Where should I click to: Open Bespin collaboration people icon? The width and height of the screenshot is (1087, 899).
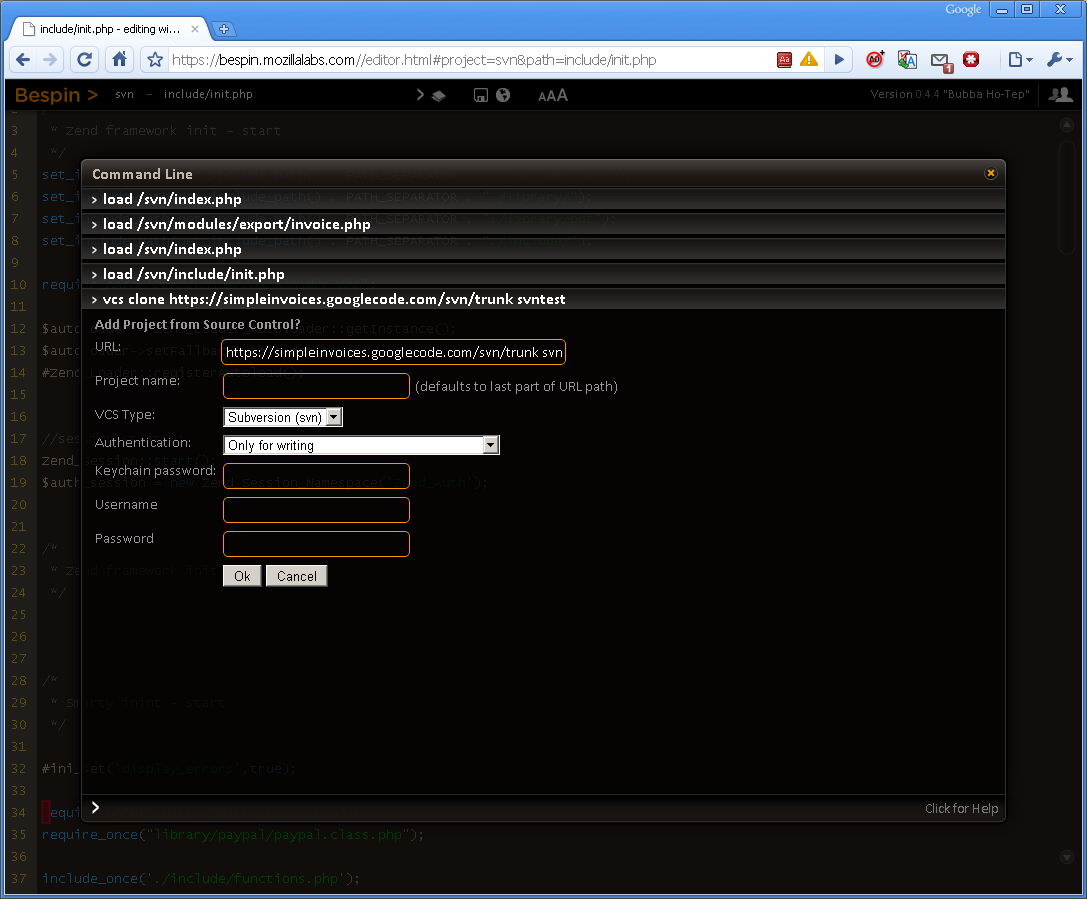coord(1061,94)
